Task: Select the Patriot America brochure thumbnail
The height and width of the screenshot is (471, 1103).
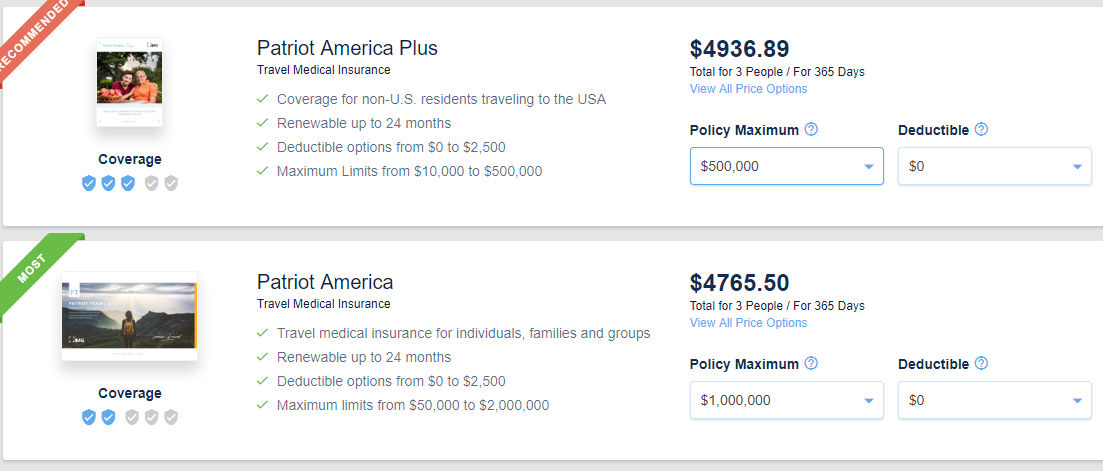Action: coord(129,316)
